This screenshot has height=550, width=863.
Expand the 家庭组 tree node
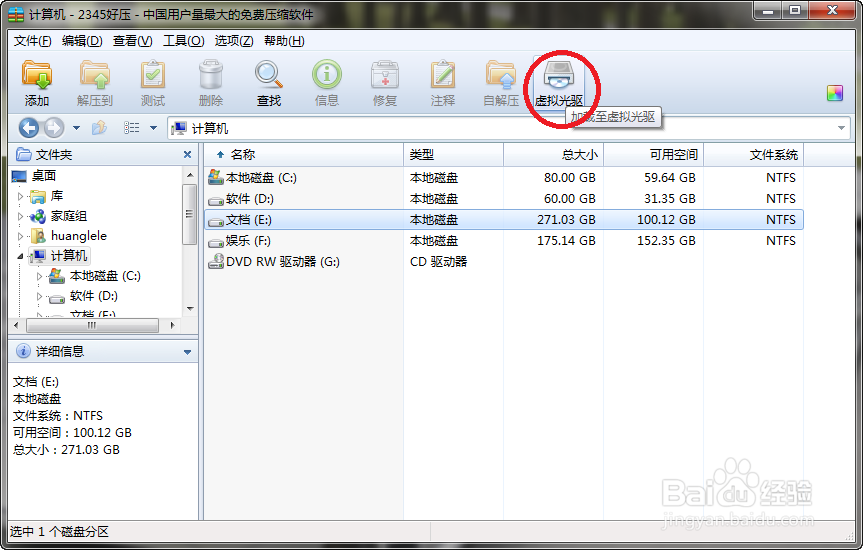pyautogui.click(x=20, y=216)
